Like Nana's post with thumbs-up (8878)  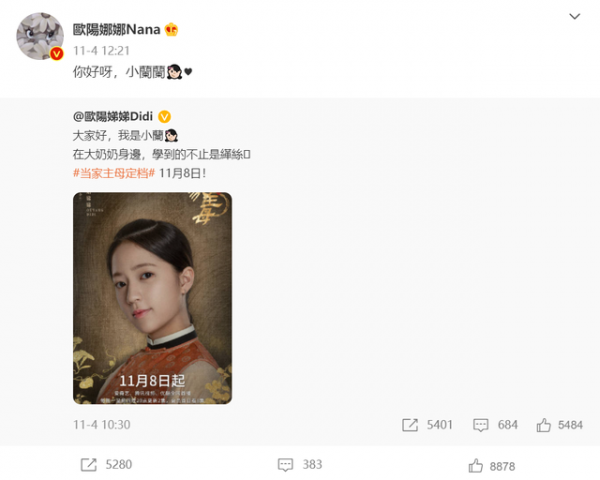coord(475,466)
